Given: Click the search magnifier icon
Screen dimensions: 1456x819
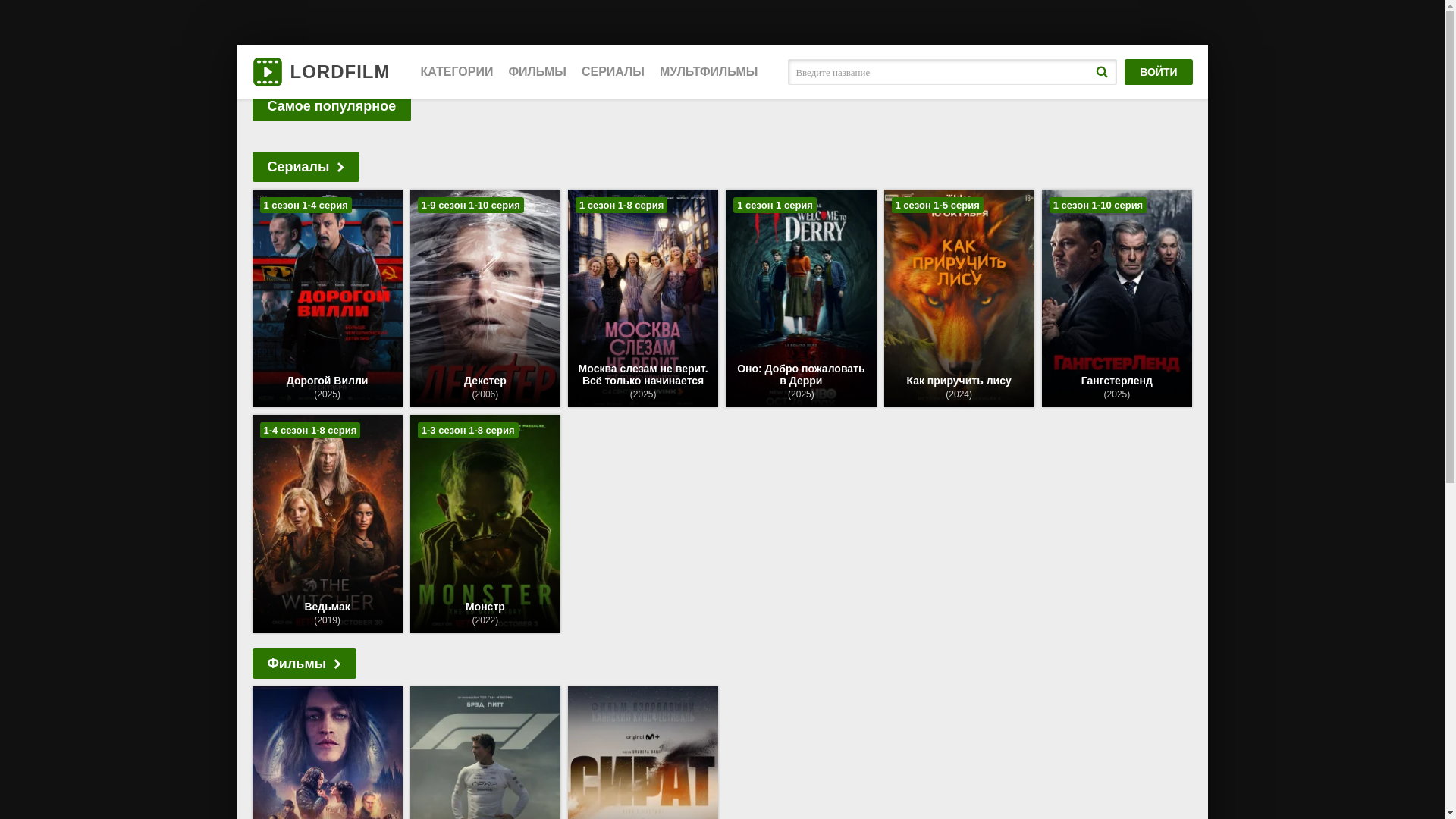Looking at the screenshot, I should click(1101, 72).
